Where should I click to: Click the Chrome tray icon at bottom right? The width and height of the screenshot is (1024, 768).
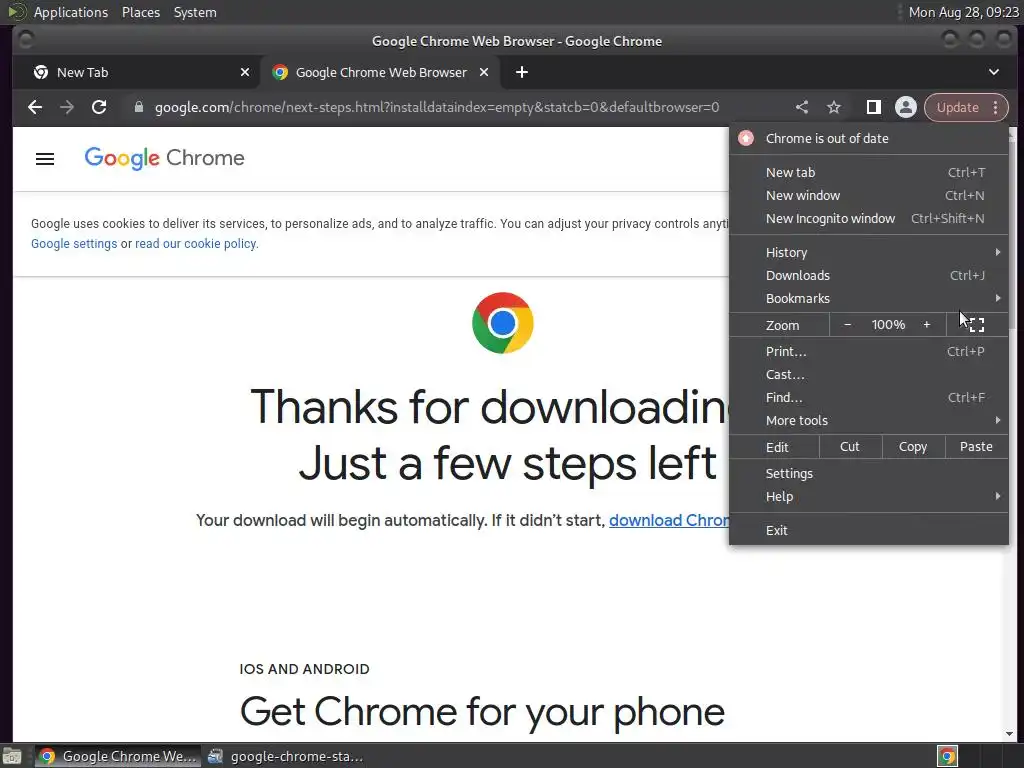coord(948,756)
